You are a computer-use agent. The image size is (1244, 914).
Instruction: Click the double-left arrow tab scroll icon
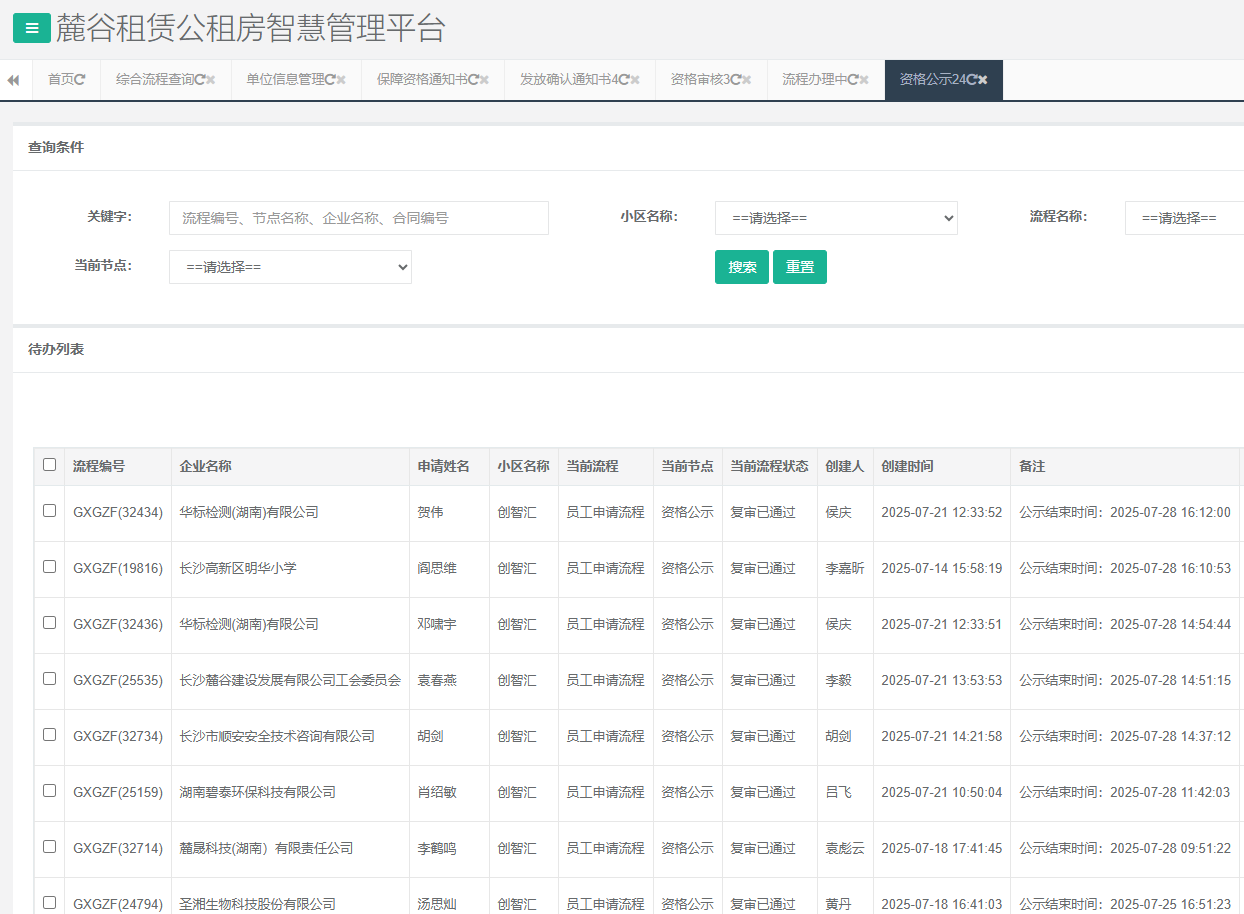click(13, 80)
